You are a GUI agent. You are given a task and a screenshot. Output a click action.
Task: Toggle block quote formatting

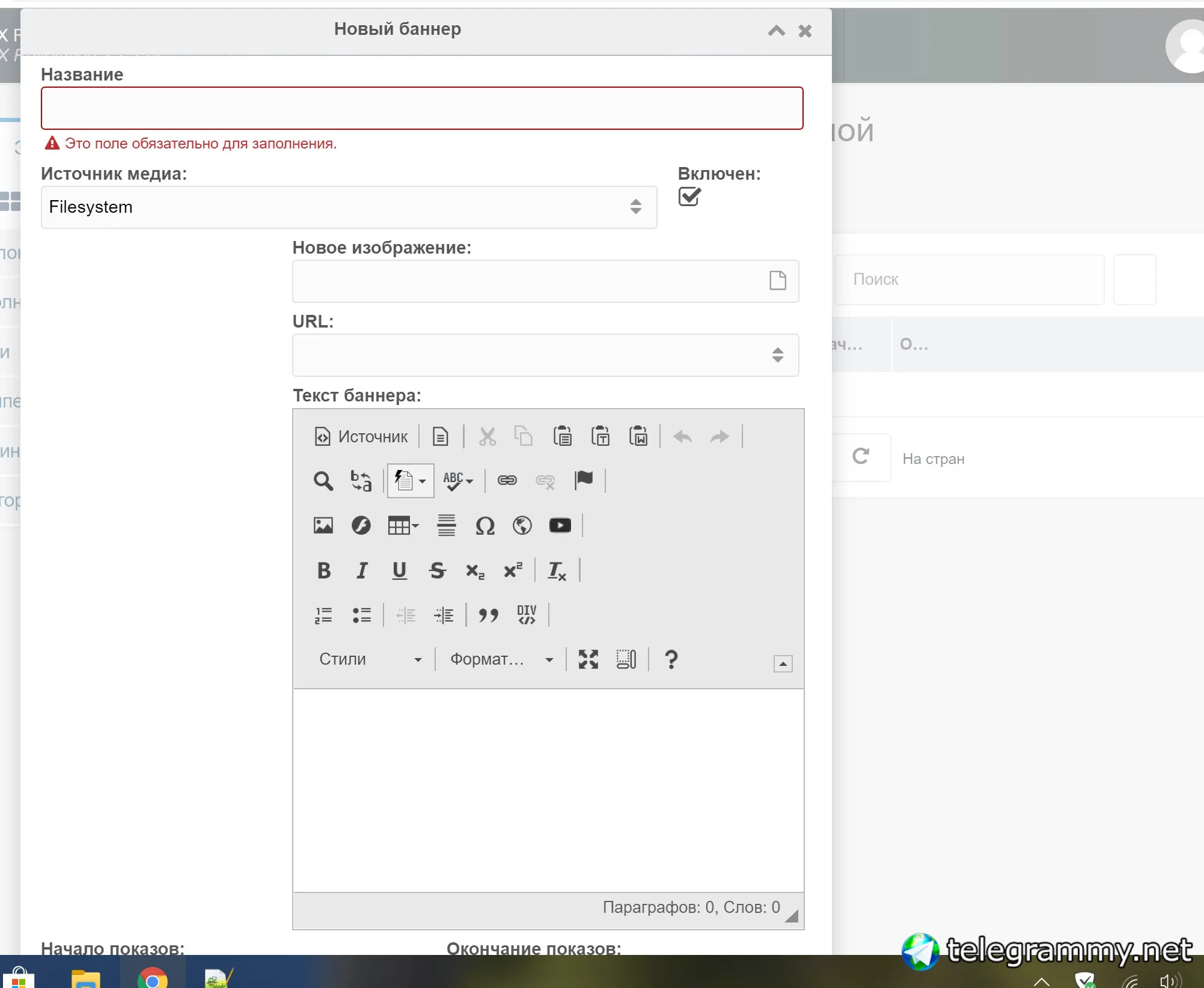pyautogui.click(x=489, y=615)
